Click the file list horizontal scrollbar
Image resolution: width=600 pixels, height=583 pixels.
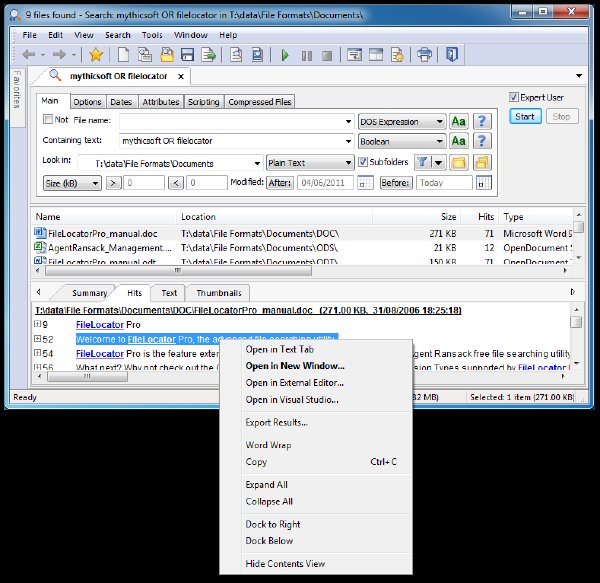178,270
